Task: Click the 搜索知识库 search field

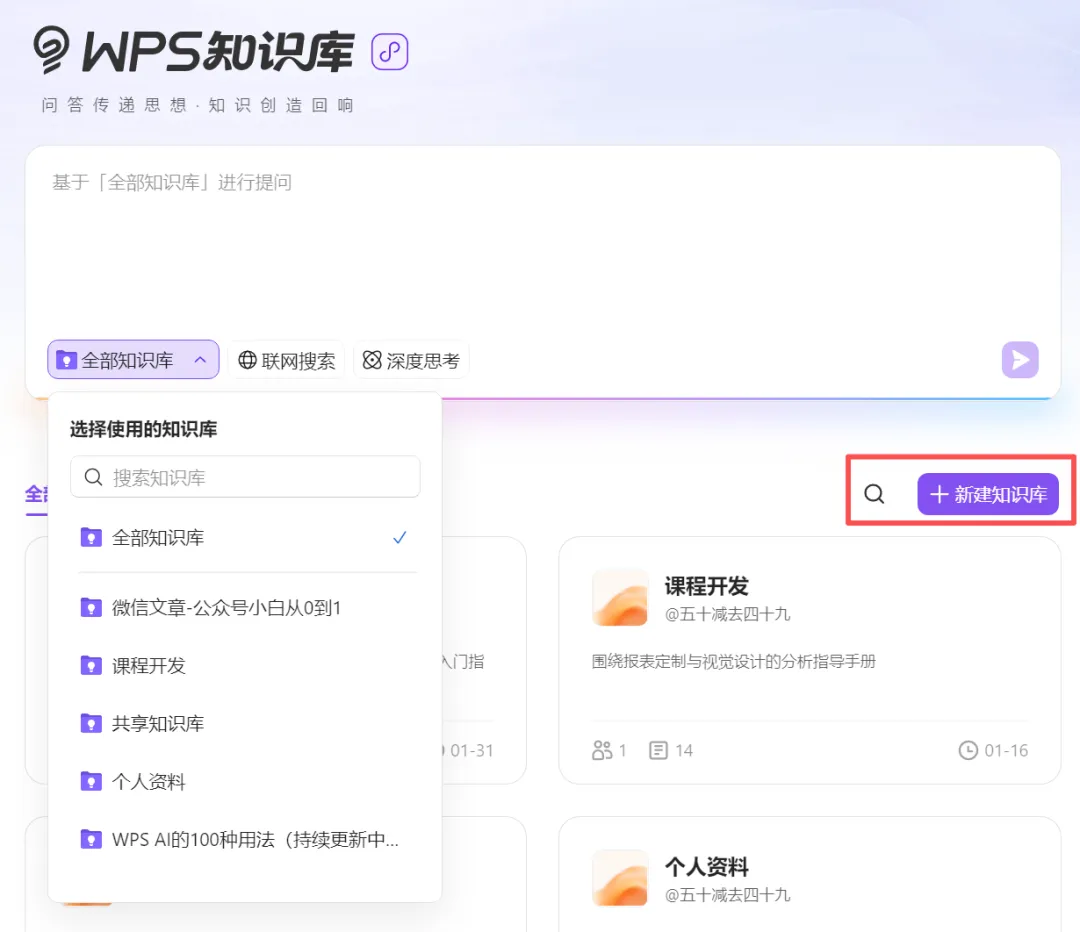Action: pyautogui.click(x=245, y=477)
